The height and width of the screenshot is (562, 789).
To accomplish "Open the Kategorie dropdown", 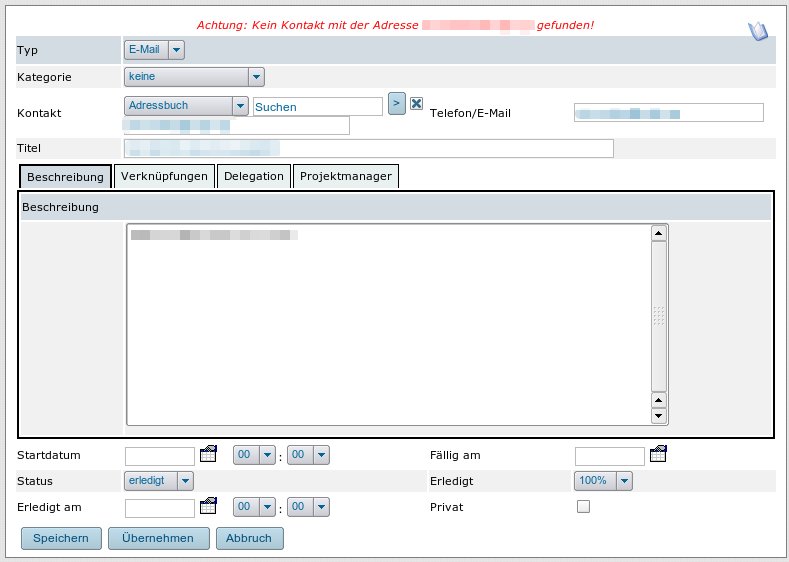I will pyautogui.click(x=194, y=76).
